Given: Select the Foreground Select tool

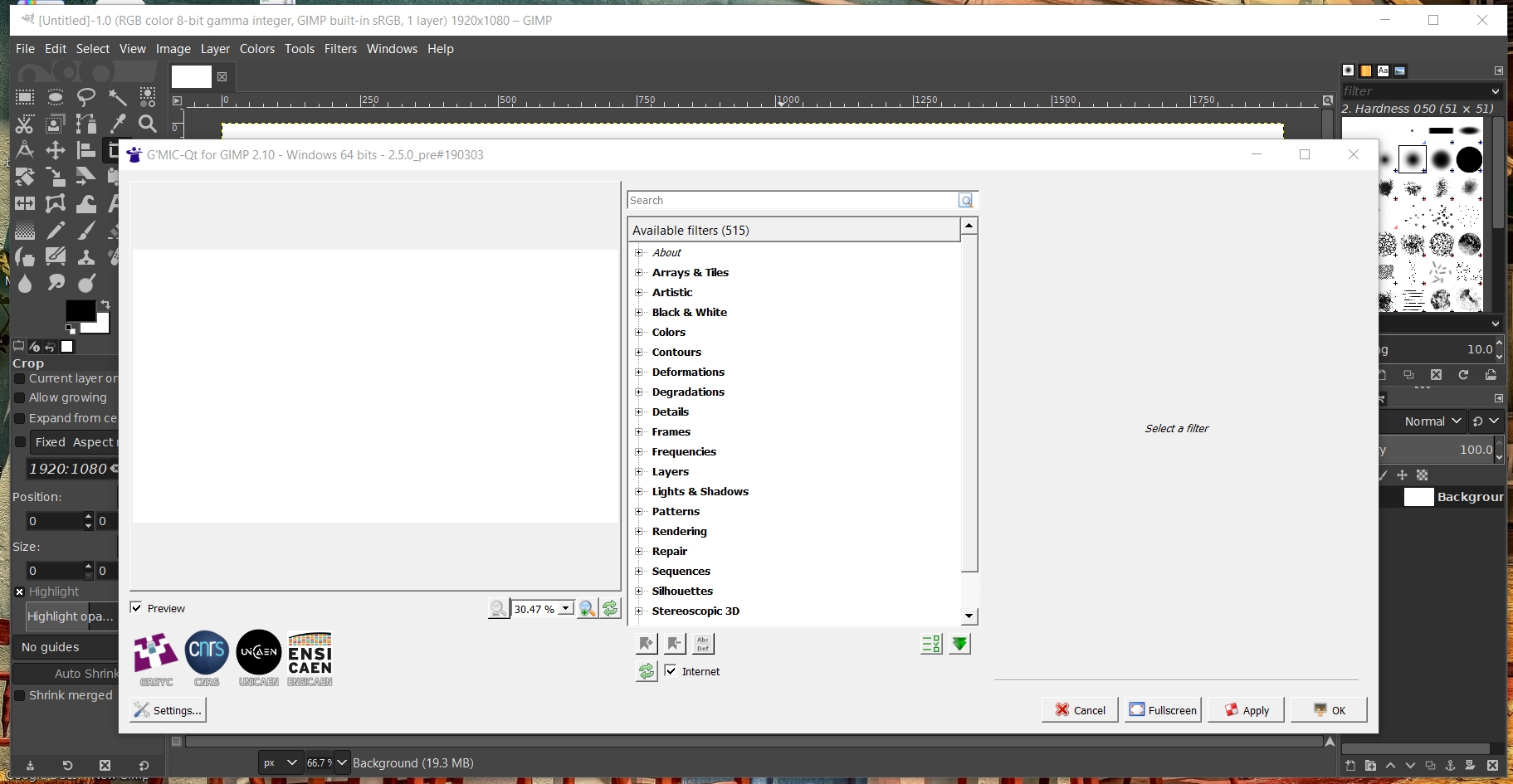Looking at the screenshot, I should click(56, 124).
